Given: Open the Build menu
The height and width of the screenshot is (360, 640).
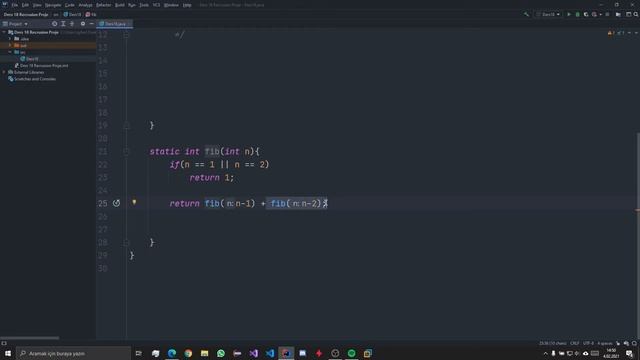Looking at the screenshot, I should point(120,5).
